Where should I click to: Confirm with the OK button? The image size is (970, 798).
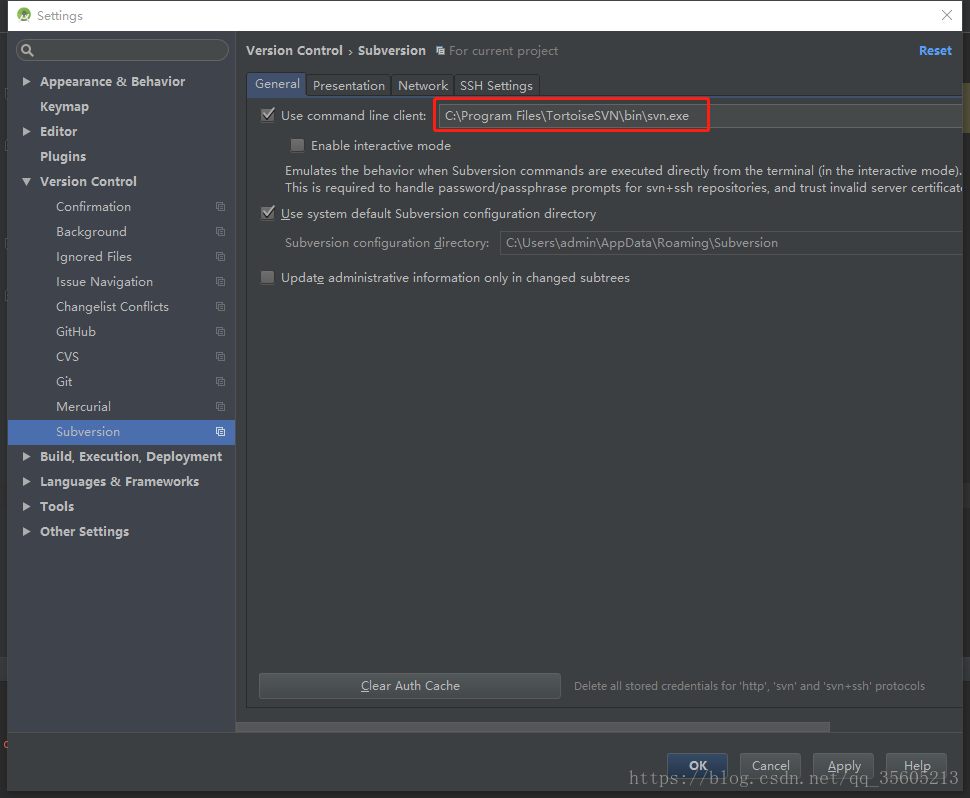697,765
